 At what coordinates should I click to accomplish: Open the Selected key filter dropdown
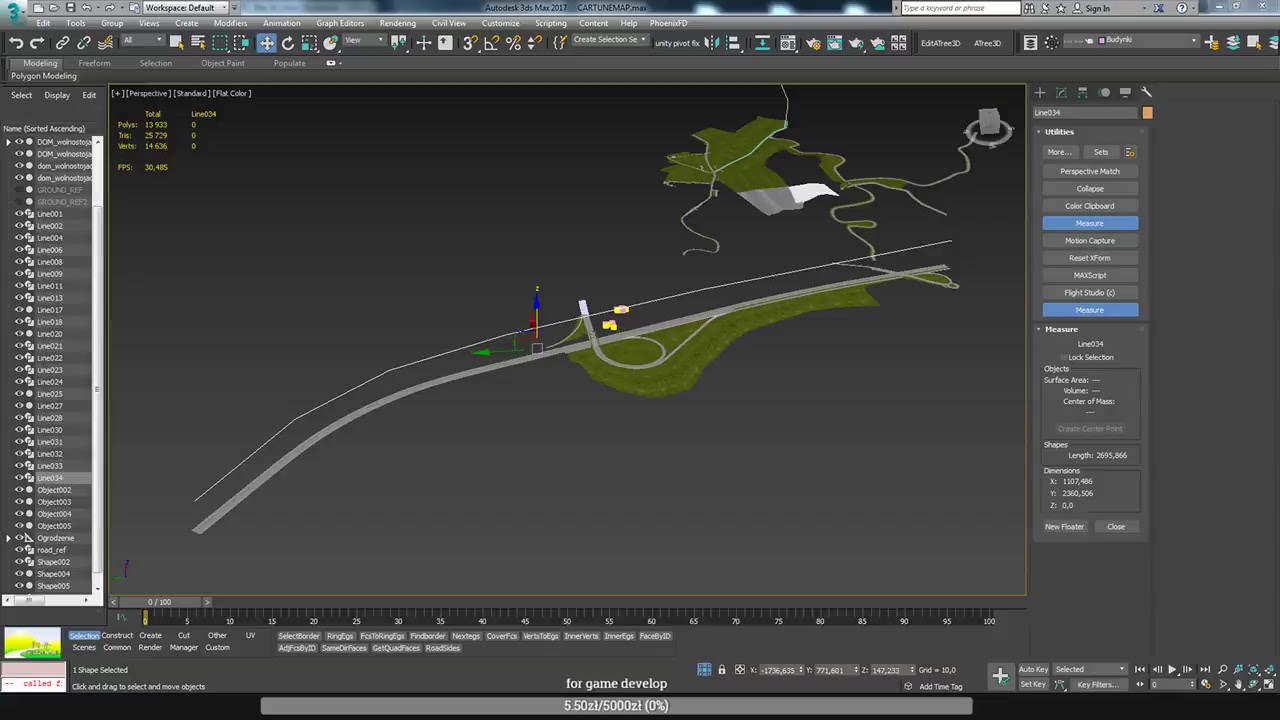coord(1090,669)
